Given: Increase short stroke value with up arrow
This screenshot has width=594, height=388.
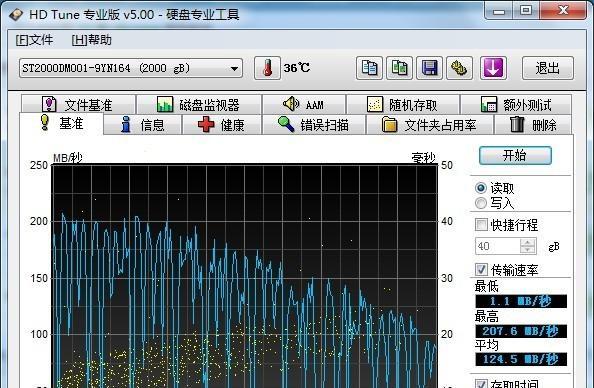Looking at the screenshot, I should 528,242.
